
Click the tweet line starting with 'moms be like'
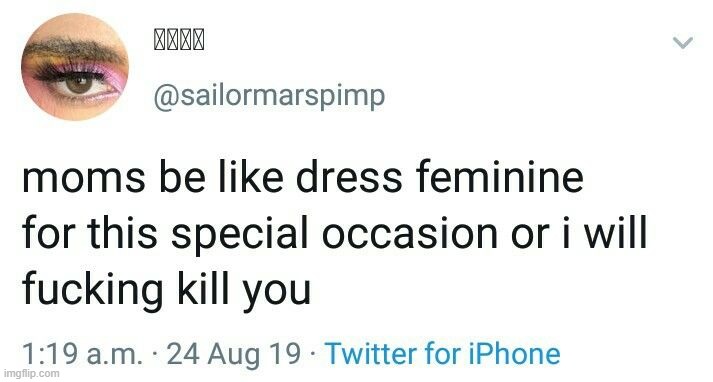tap(303, 178)
